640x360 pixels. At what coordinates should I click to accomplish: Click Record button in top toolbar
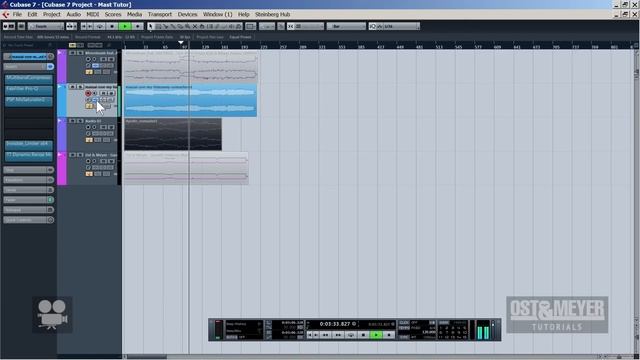[138, 27]
